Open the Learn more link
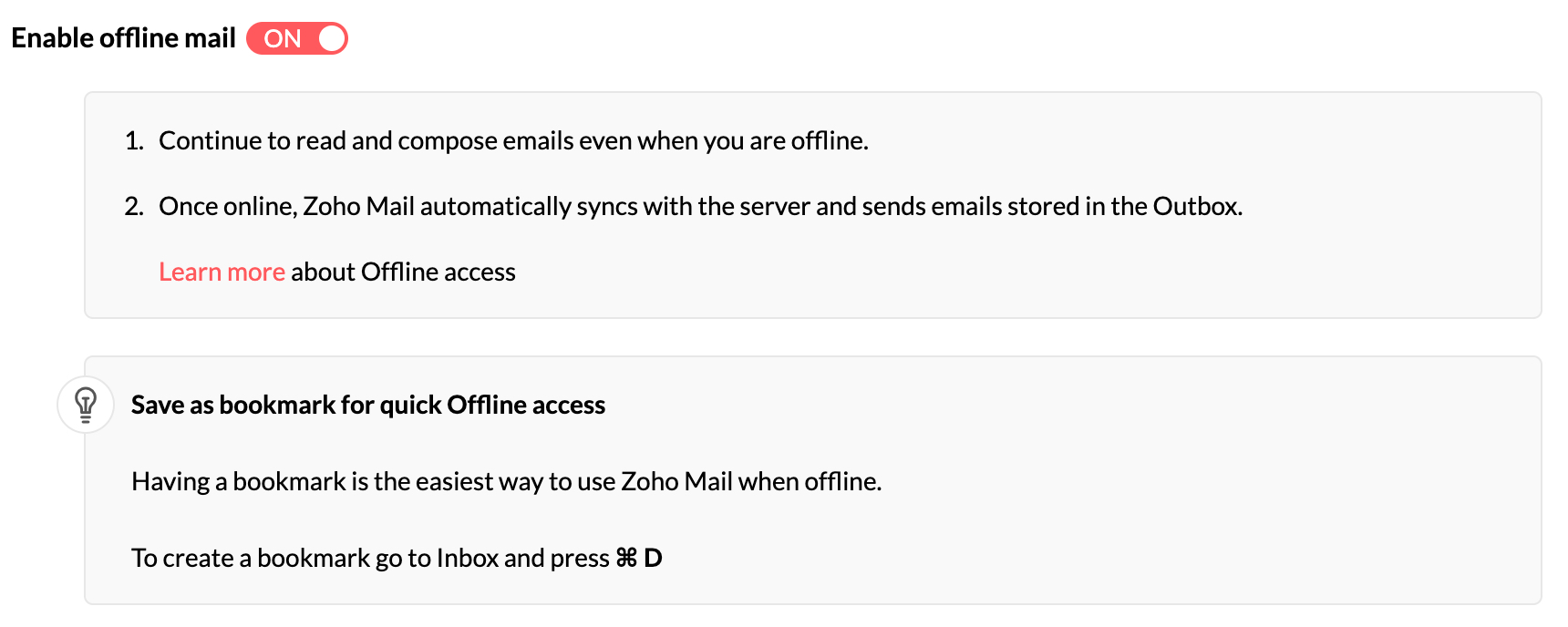Screen dimensions: 1568x627 pyautogui.click(x=222, y=272)
